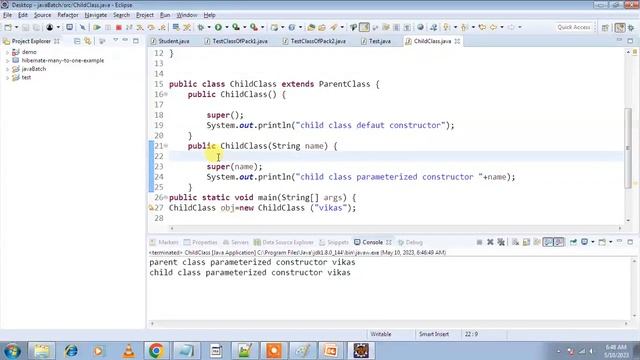Click the New file toolbar icon
640x360 pixels.
(x=8, y=27)
